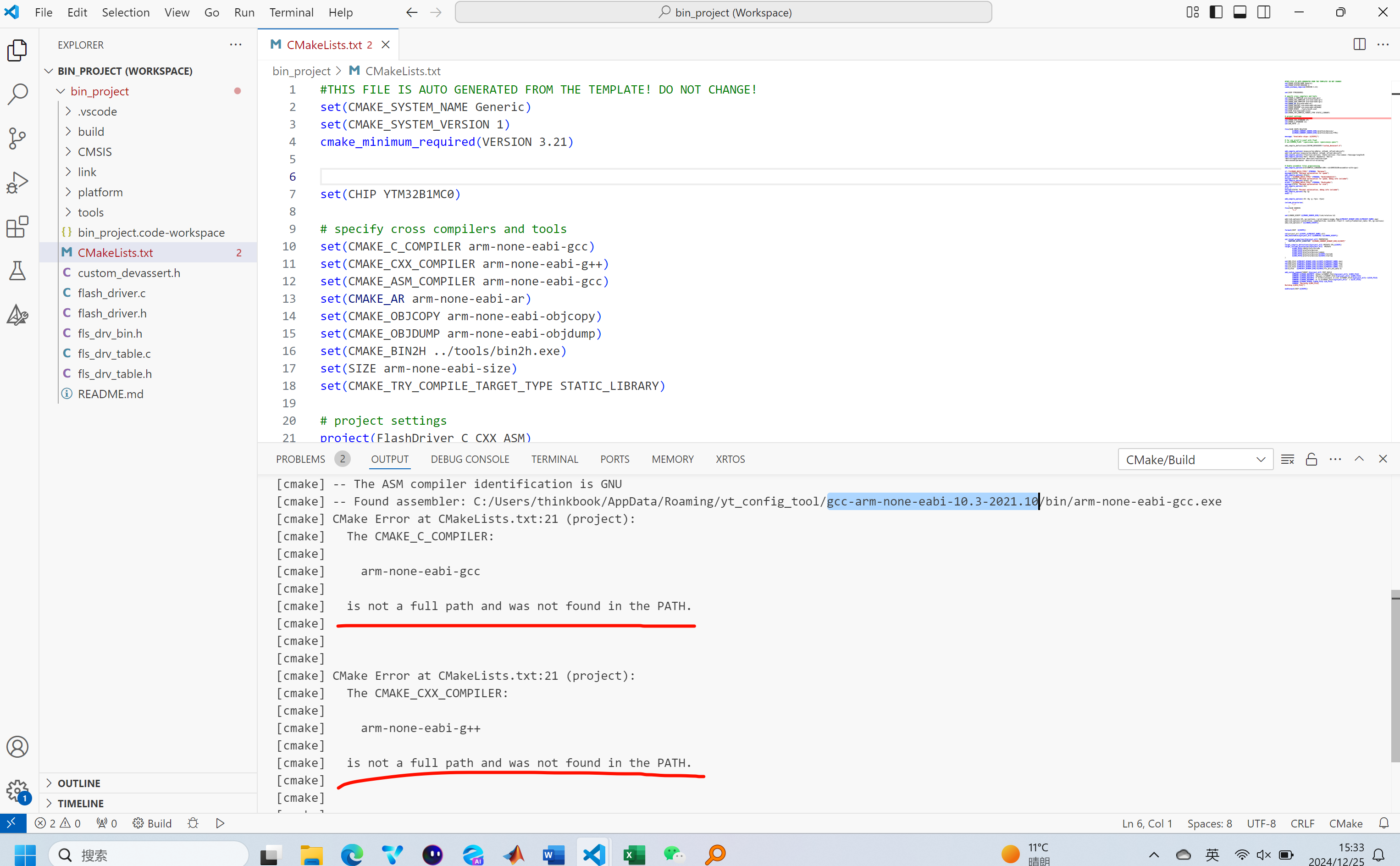Open the CMake tools view in activity bar

[x=18, y=315]
